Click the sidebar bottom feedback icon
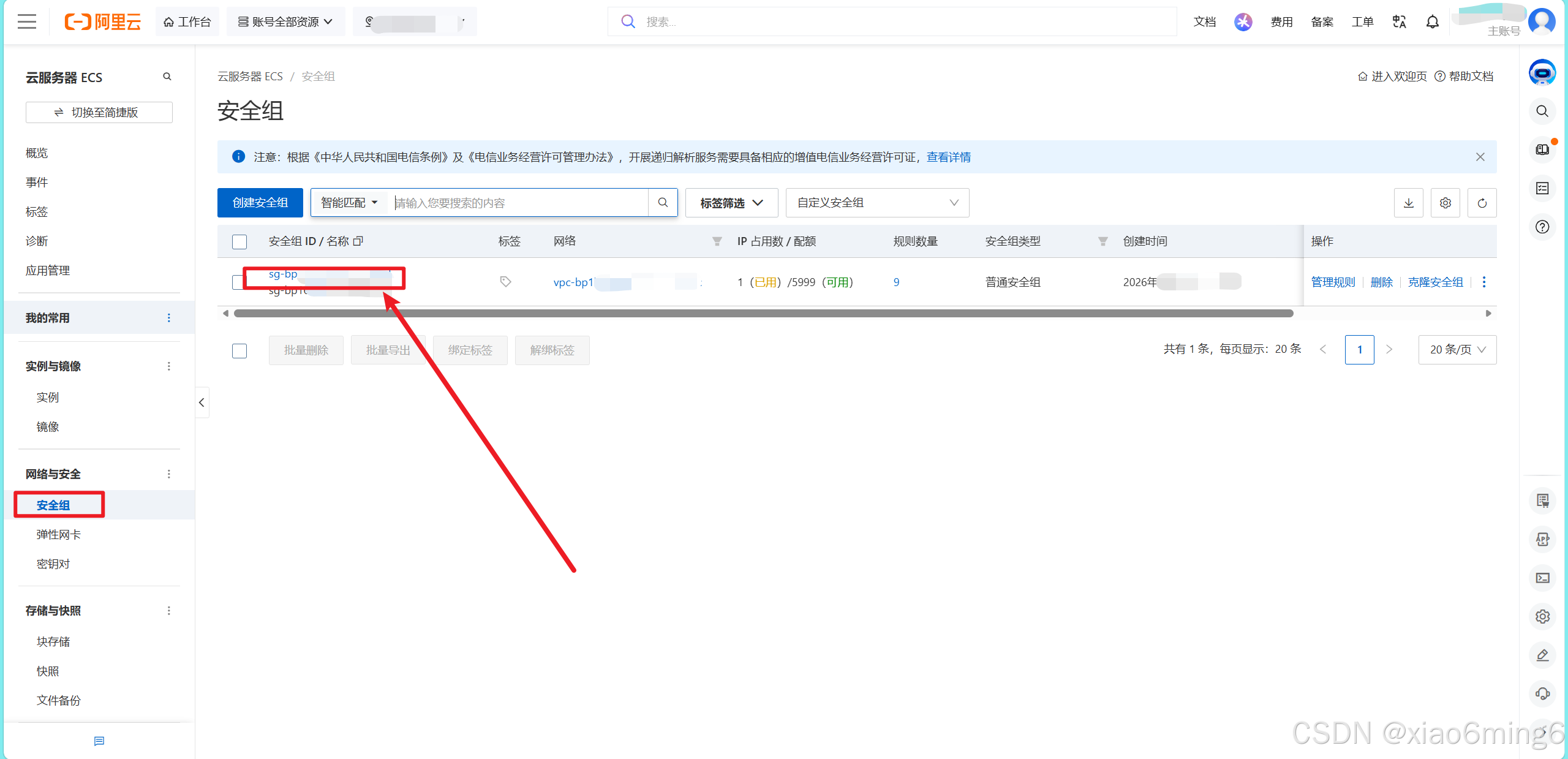This screenshot has width=1568, height=759. pos(99,741)
